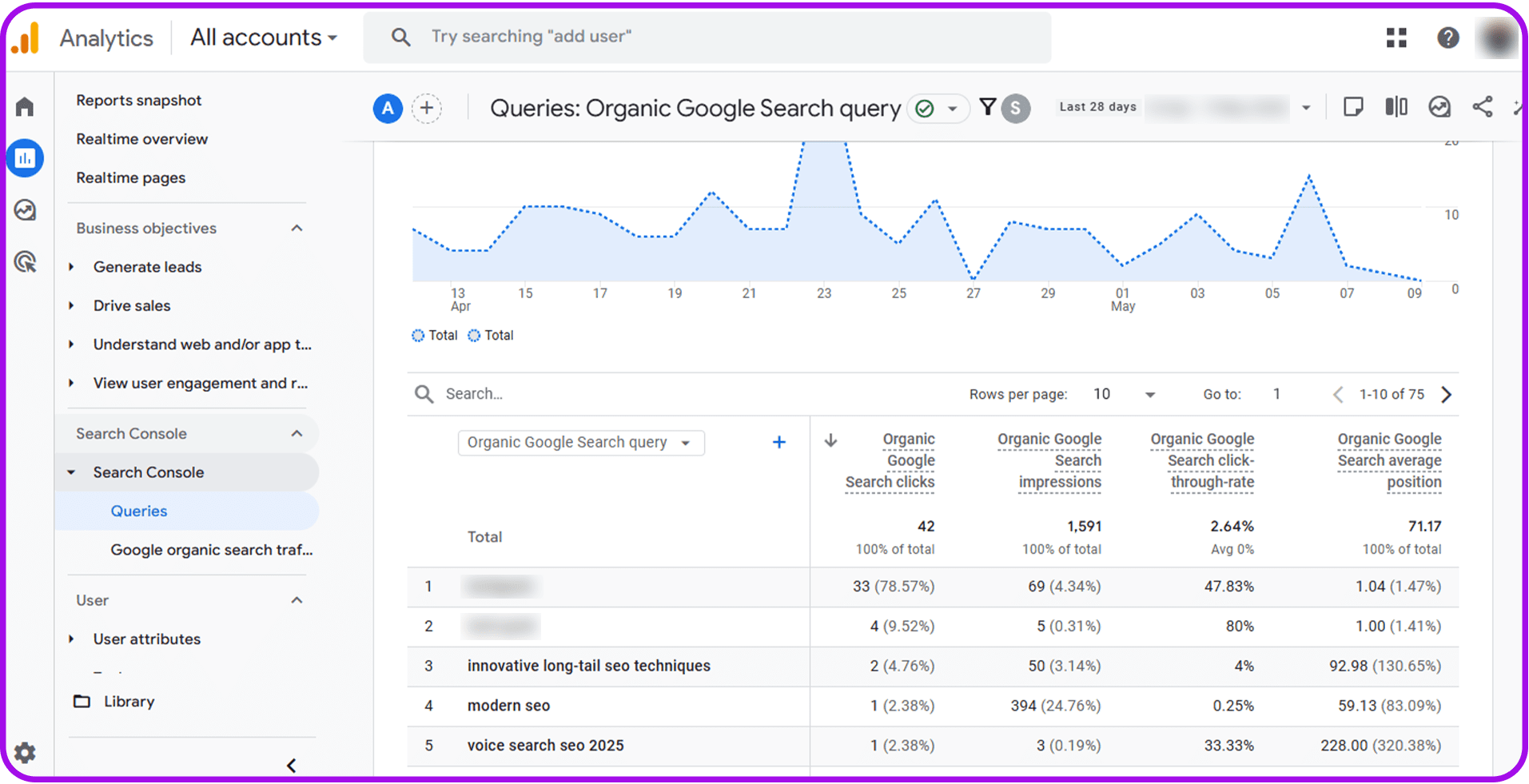Share this report

pos(1482,107)
